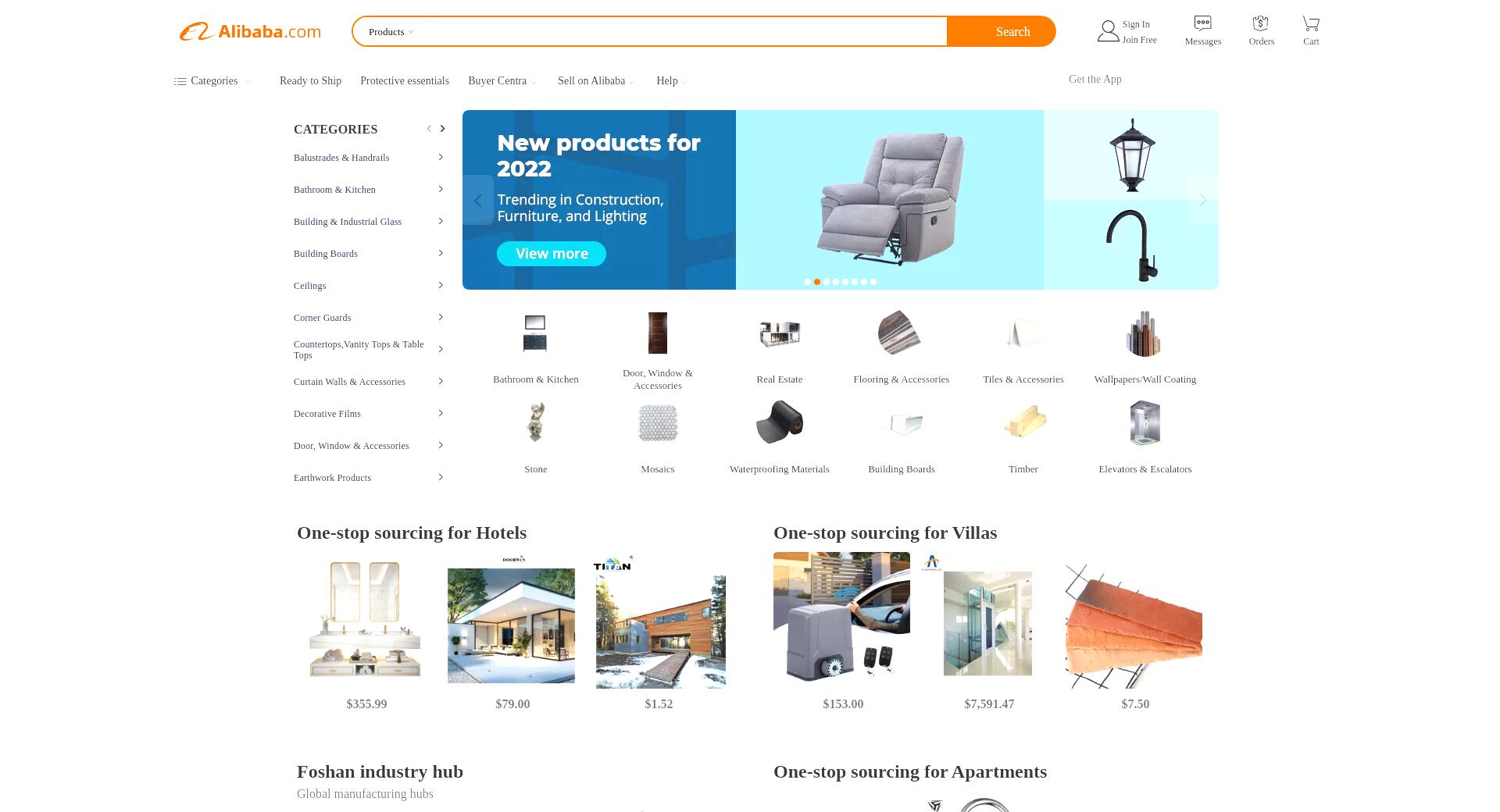Select the last banner carousel dot
The image size is (1500, 812).
click(873, 282)
